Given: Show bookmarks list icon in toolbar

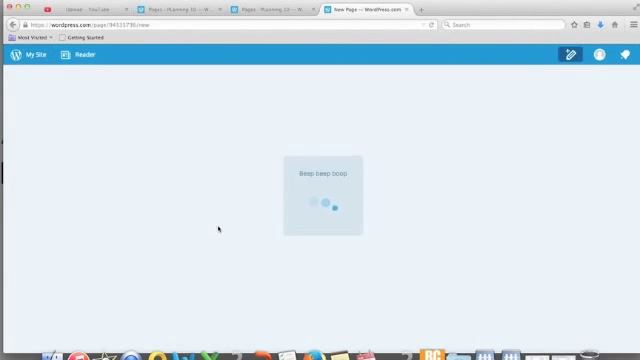Looking at the screenshot, I should [x=587, y=25].
